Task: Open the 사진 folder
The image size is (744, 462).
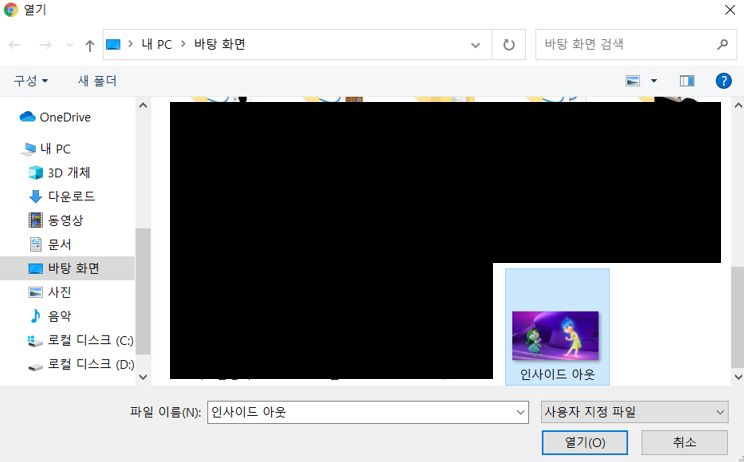Action: pos(59,292)
